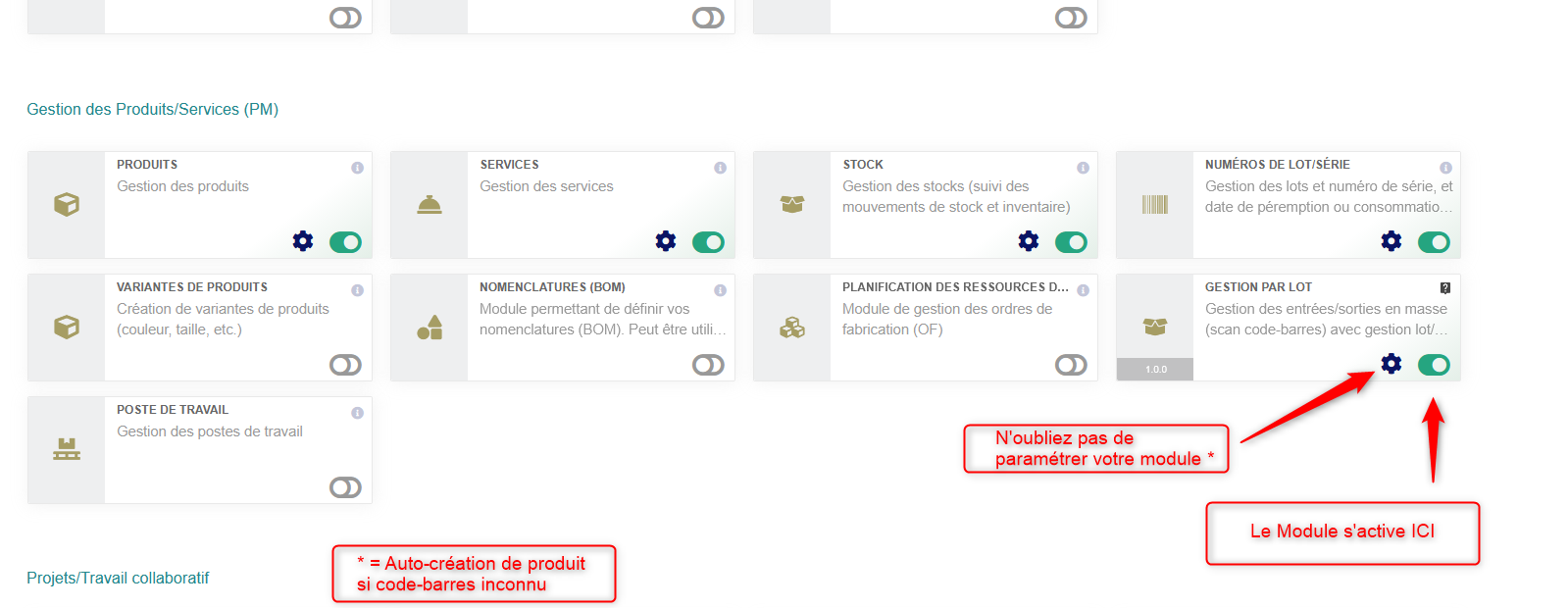Turn off Gestion par lot toggle
The image size is (1568, 608).
pos(1434,365)
